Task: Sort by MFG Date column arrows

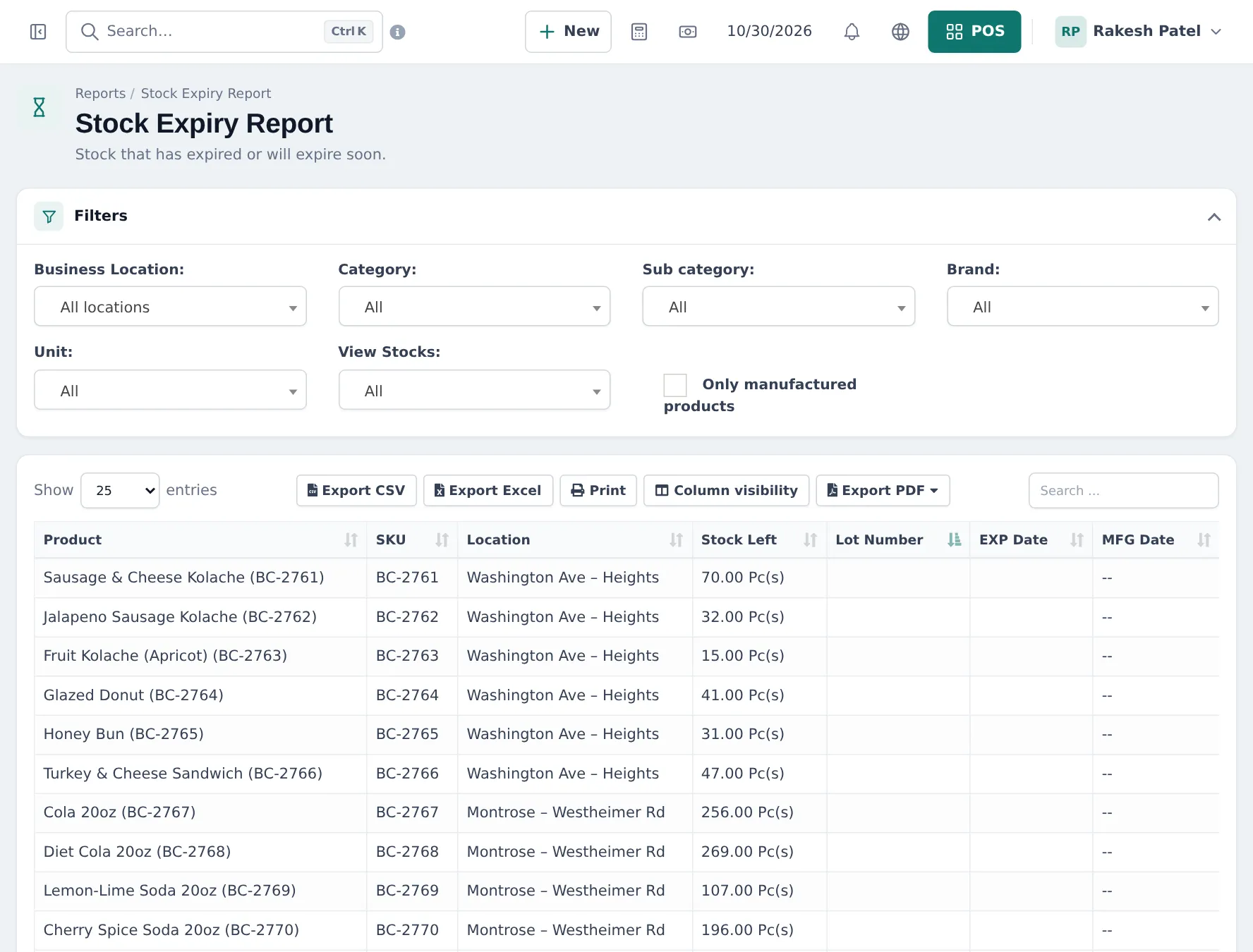Action: point(1204,540)
